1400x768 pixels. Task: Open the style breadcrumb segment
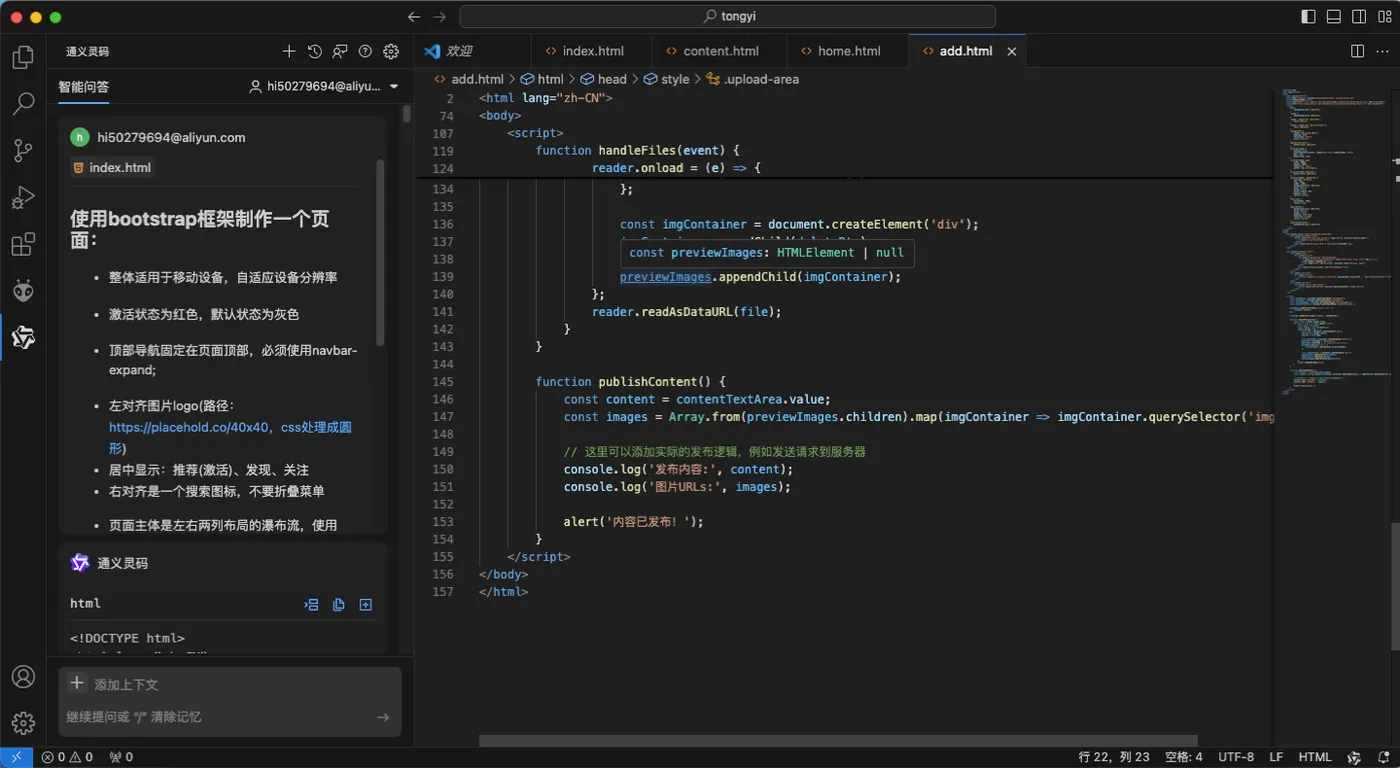[x=666, y=79]
